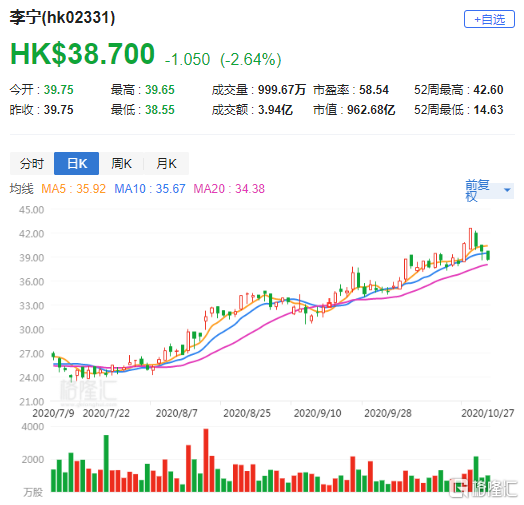Open the 周K weekly chart tab

121,163
